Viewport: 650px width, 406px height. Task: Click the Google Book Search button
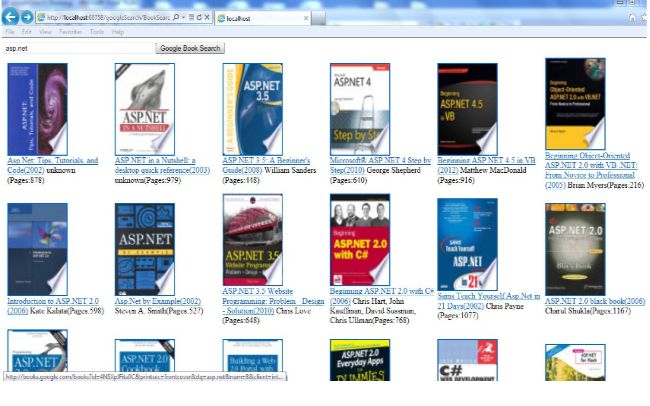coord(190,48)
